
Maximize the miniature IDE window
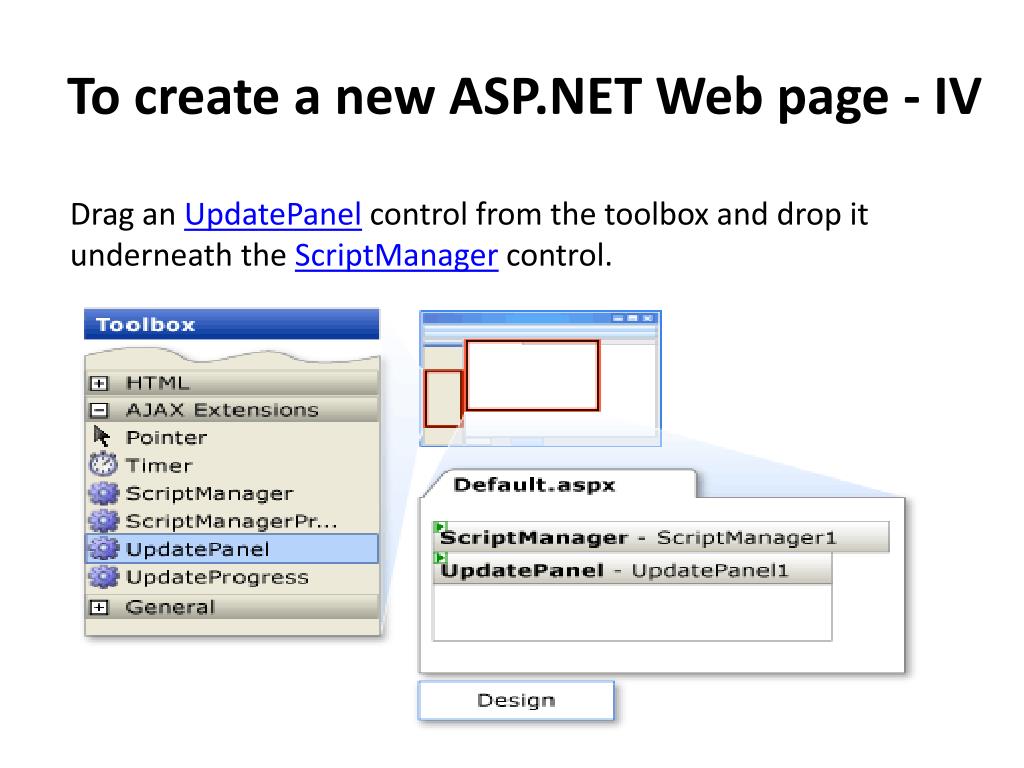click(x=632, y=318)
